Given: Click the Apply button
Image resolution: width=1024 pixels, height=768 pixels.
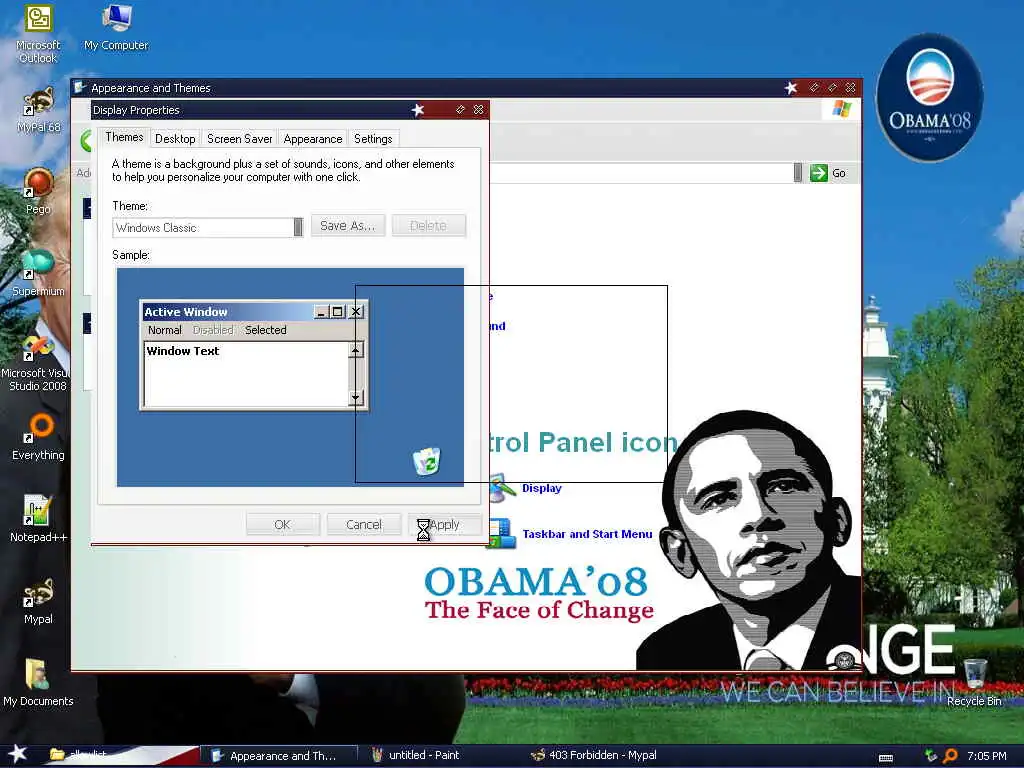Looking at the screenshot, I should [x=445, y=524].
